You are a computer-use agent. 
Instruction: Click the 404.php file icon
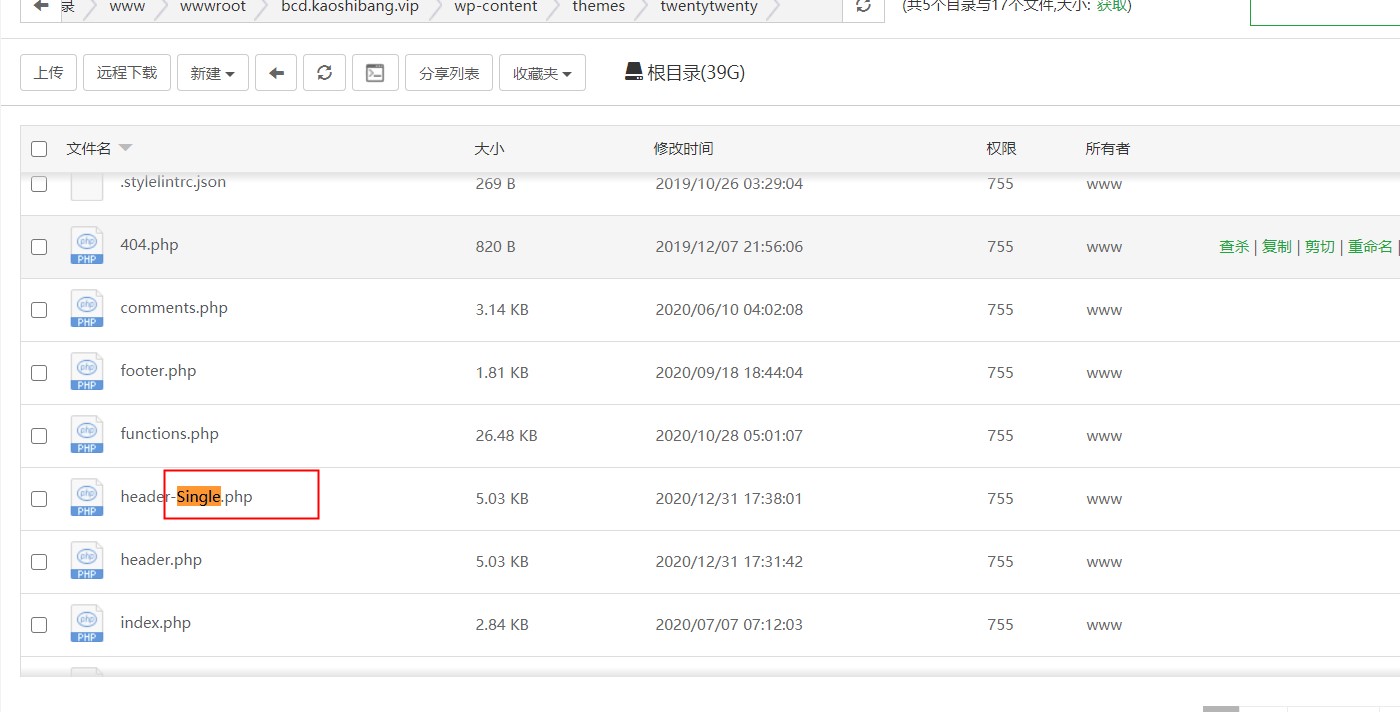pos(87,246)
